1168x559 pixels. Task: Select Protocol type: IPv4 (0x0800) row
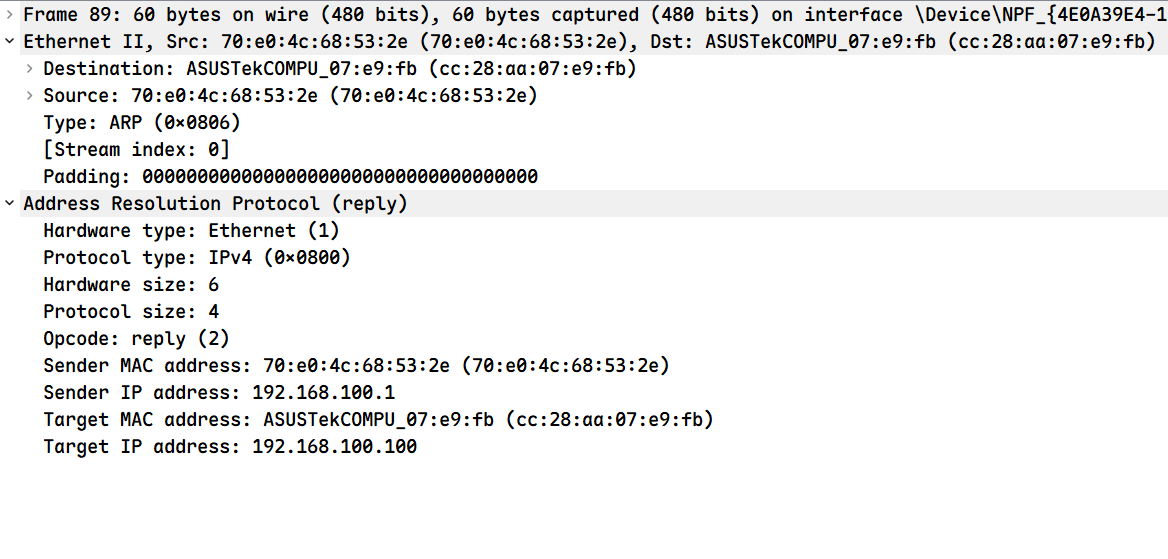[197, 258]
